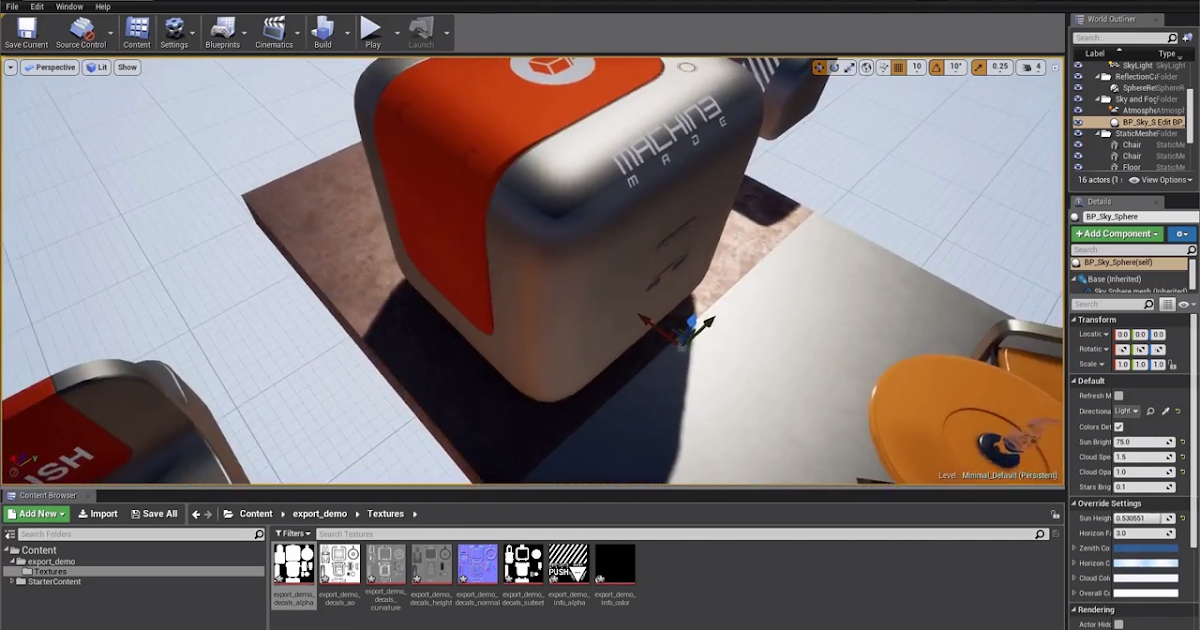Open the Filters dropdown in Content Browser
The height and width of the screenshot is (630, 1200).
[293, 534]
